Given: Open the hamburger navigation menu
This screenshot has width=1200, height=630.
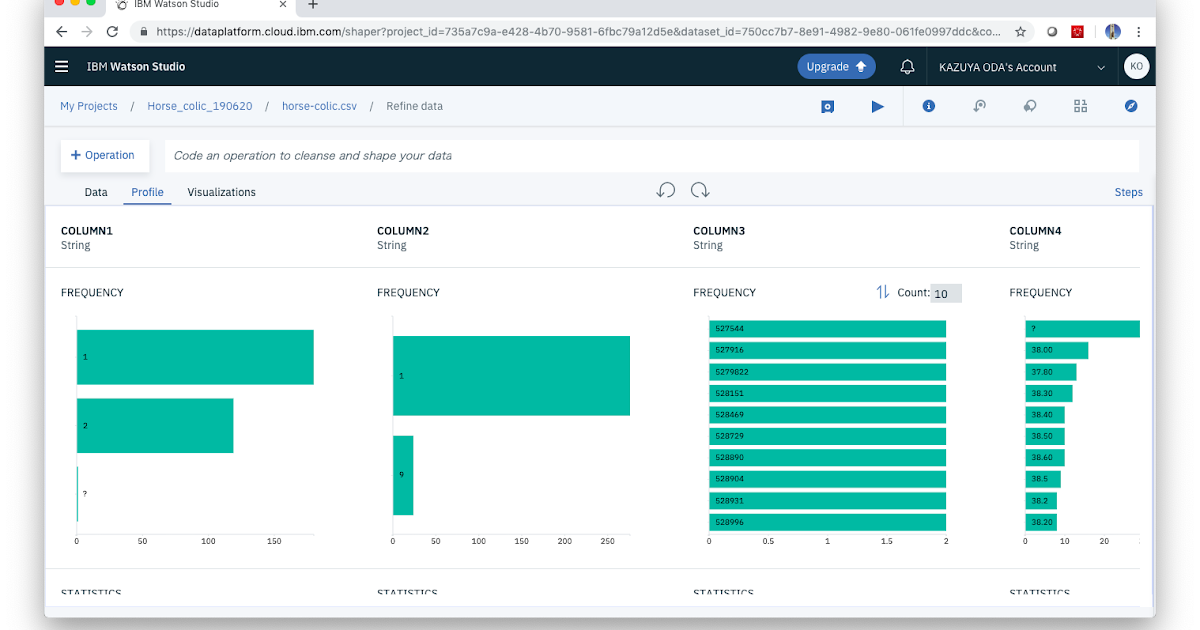Looking at the screenshot, I should (x=61, y=66).
